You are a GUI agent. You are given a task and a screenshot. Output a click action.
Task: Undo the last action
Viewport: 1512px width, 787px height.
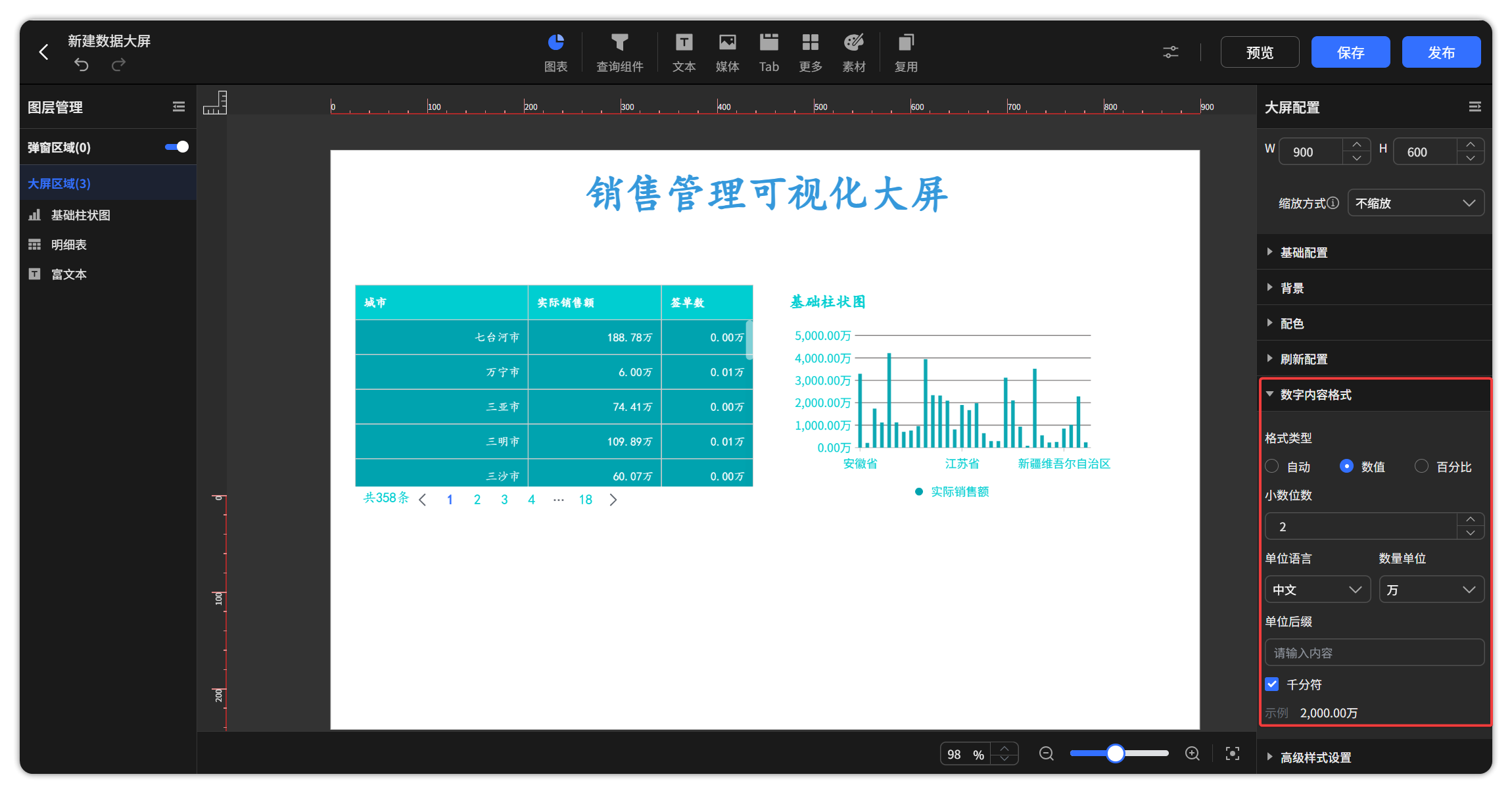(81, 64)
